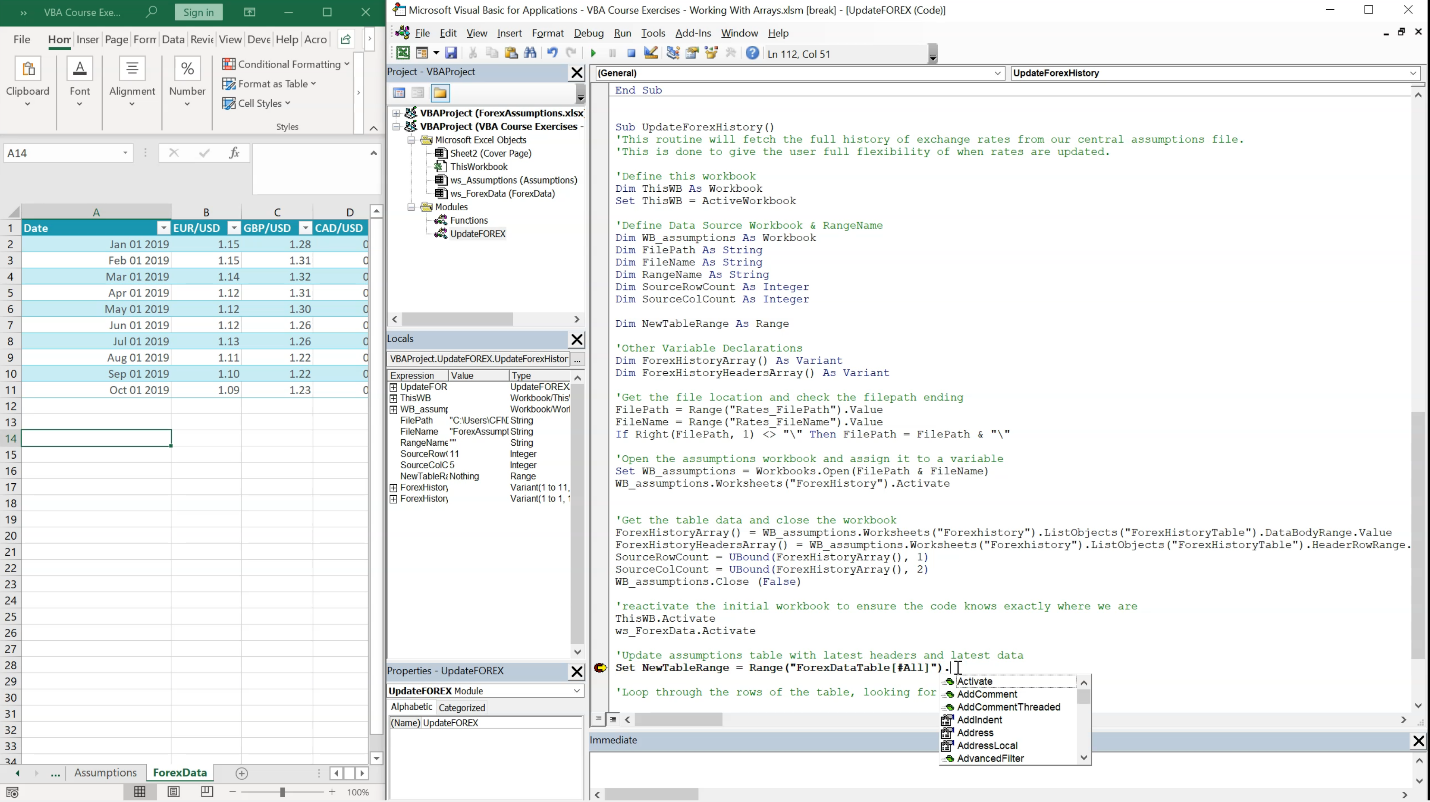Click the Excel zoom slider handle

point(282,791)
